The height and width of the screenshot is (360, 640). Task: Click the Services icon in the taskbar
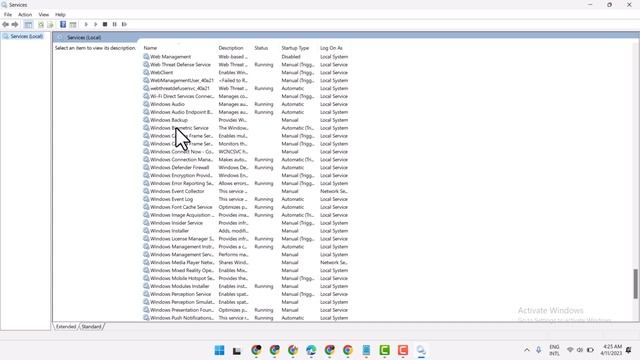coord(421,350)
